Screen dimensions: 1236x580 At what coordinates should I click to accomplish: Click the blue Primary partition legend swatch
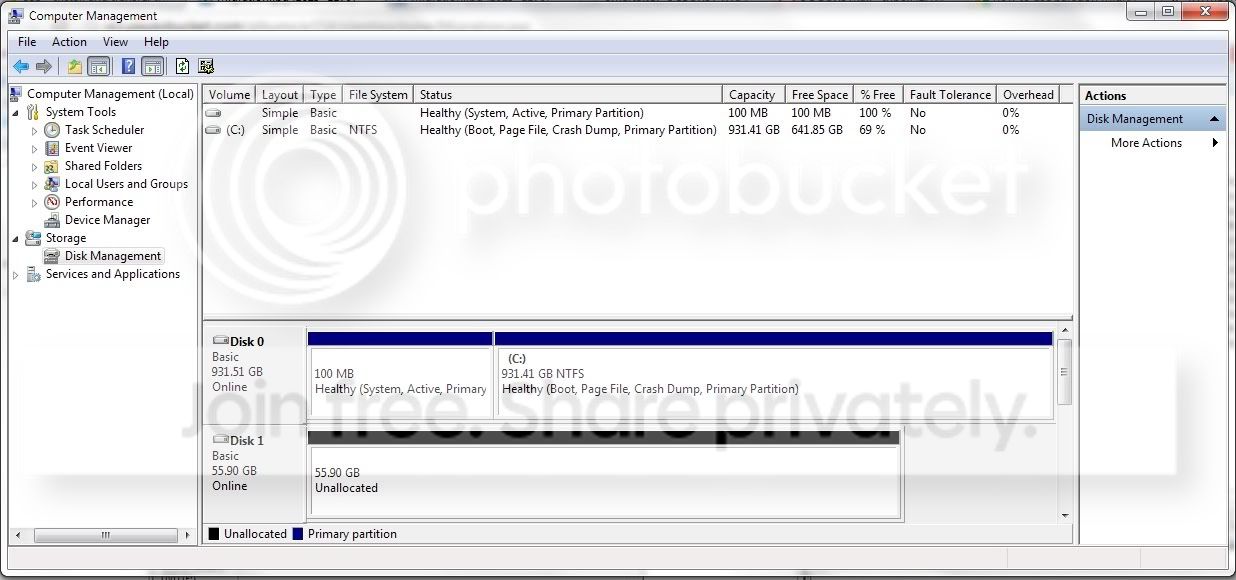click(x=298, y=534)
